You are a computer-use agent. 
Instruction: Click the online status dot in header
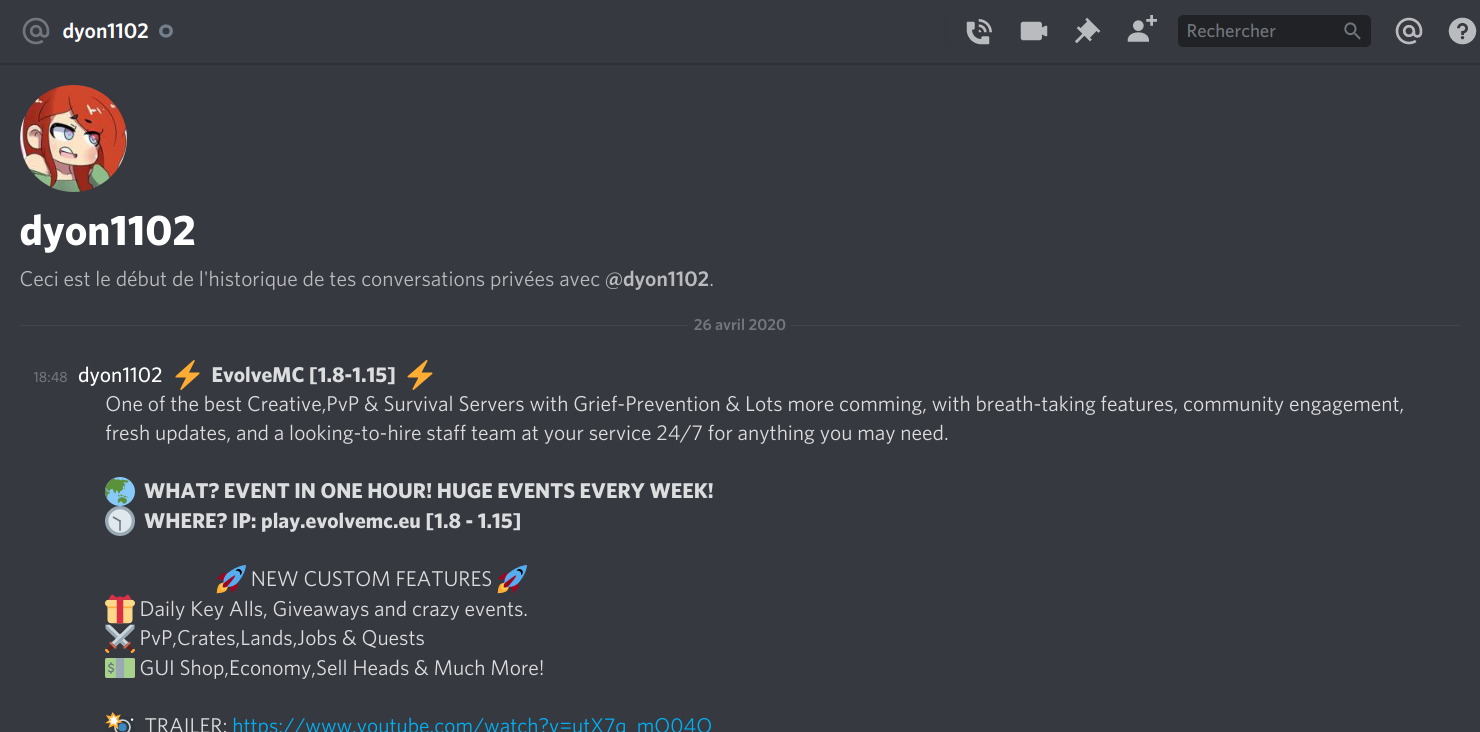click(x=166, y=31)
